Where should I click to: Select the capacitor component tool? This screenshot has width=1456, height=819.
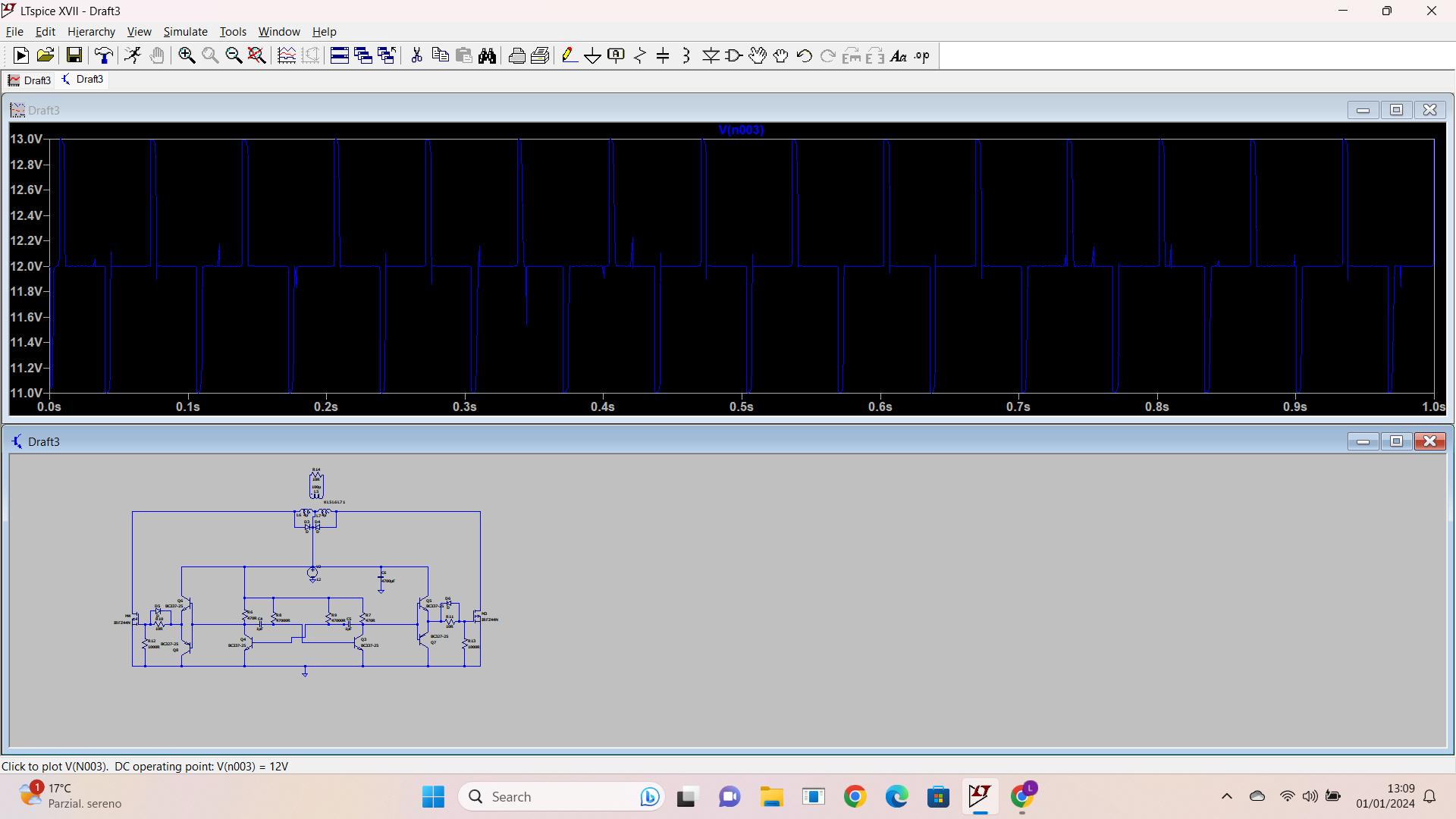coord(663,55)
